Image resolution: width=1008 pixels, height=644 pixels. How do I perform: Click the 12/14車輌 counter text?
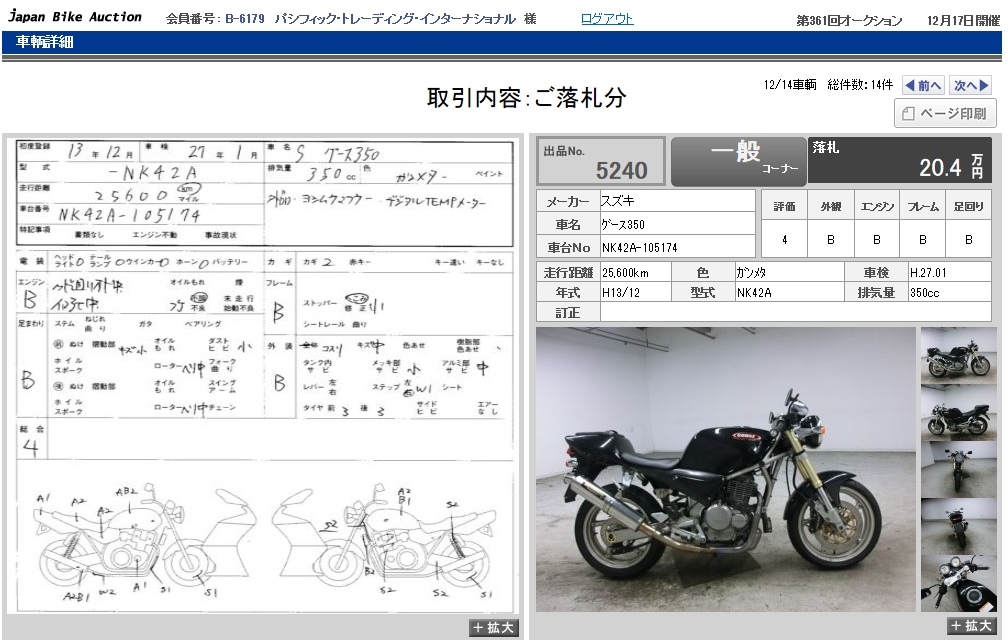tap(789, 85)
